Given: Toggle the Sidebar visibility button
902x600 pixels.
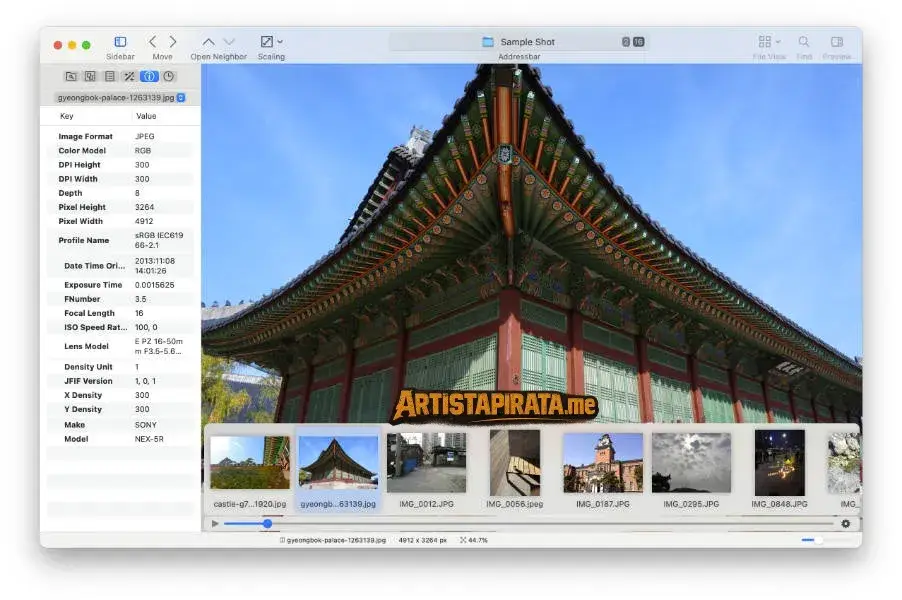Looking at the screenshot, I should tap(121, 41).
